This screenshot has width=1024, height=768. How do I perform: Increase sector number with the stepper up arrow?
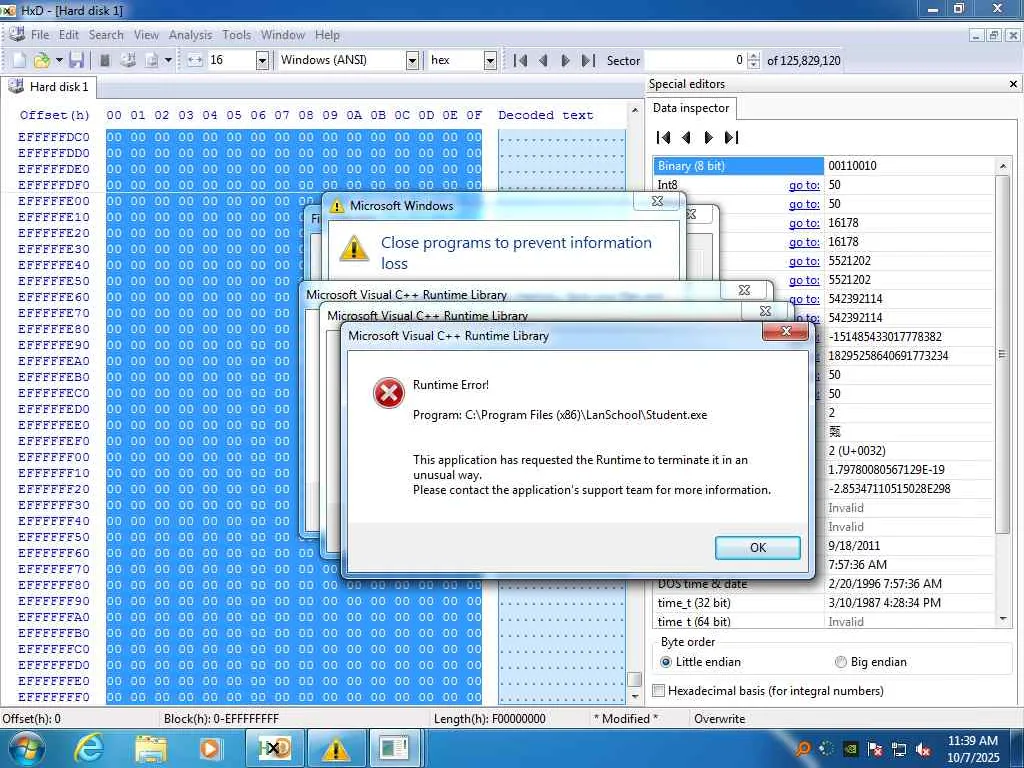(754, 56)
